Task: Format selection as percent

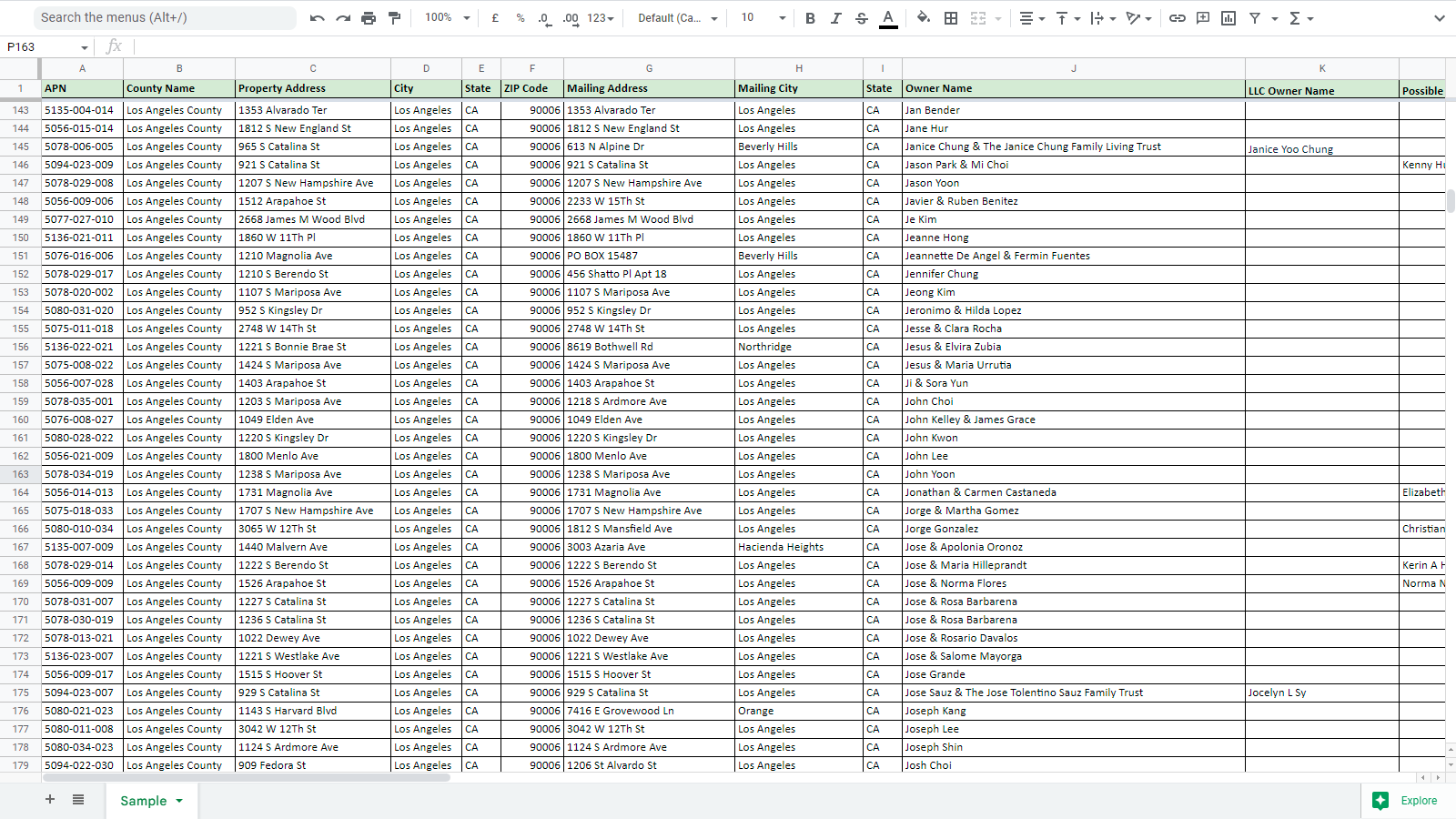Action: click(521, 18)
